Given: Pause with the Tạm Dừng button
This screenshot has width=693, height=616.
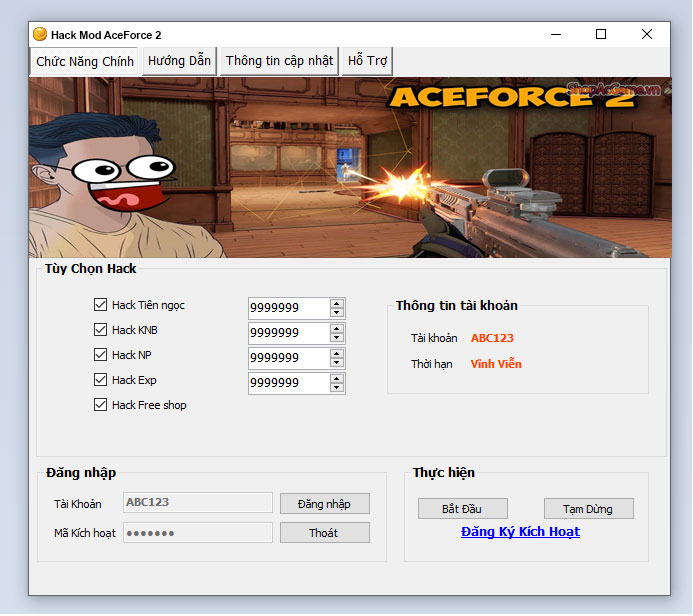Looking at the screenshot, I should click(x=589, y=509).
